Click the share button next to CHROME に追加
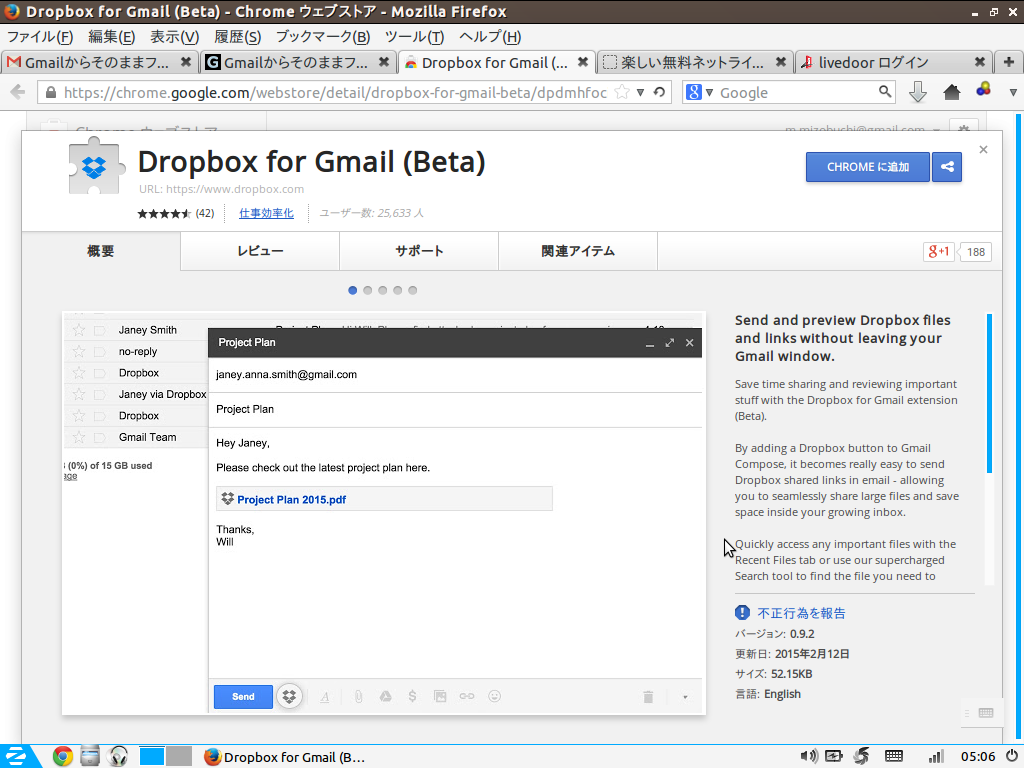Image resolution: width=1024 pixels, height=768 pixels. coord(947,167)
